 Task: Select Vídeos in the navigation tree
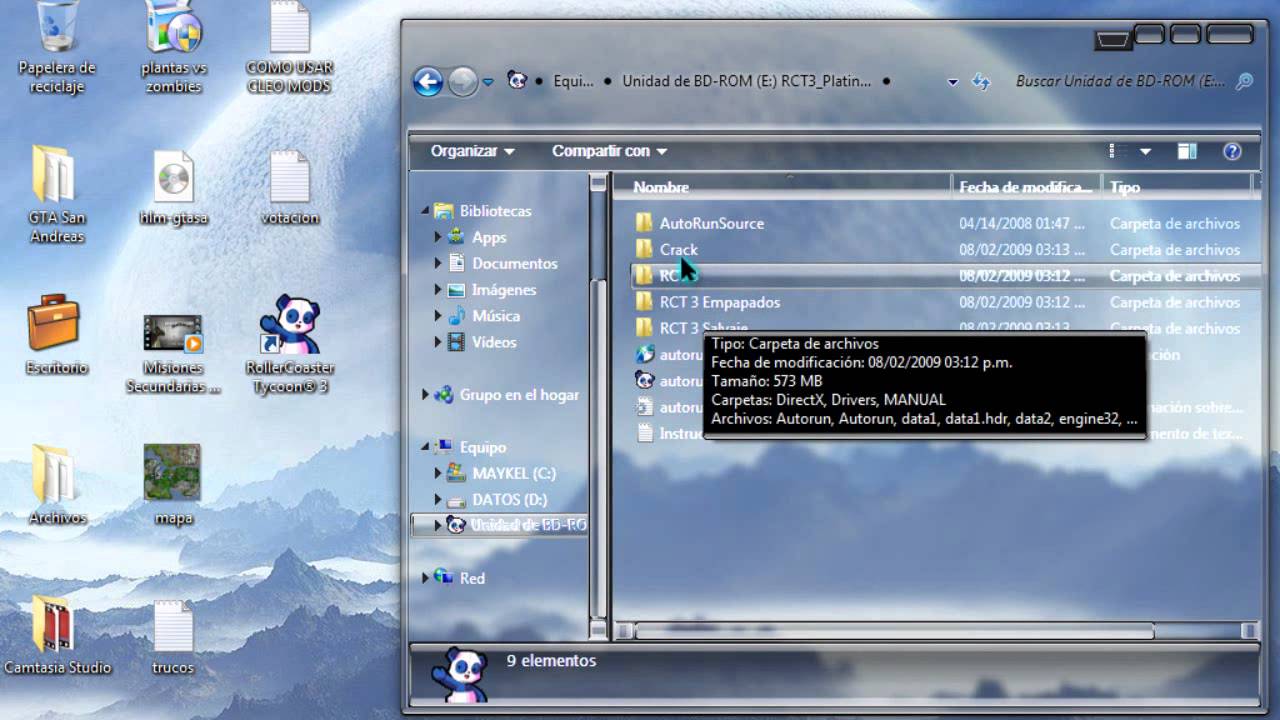pos(494,341)
